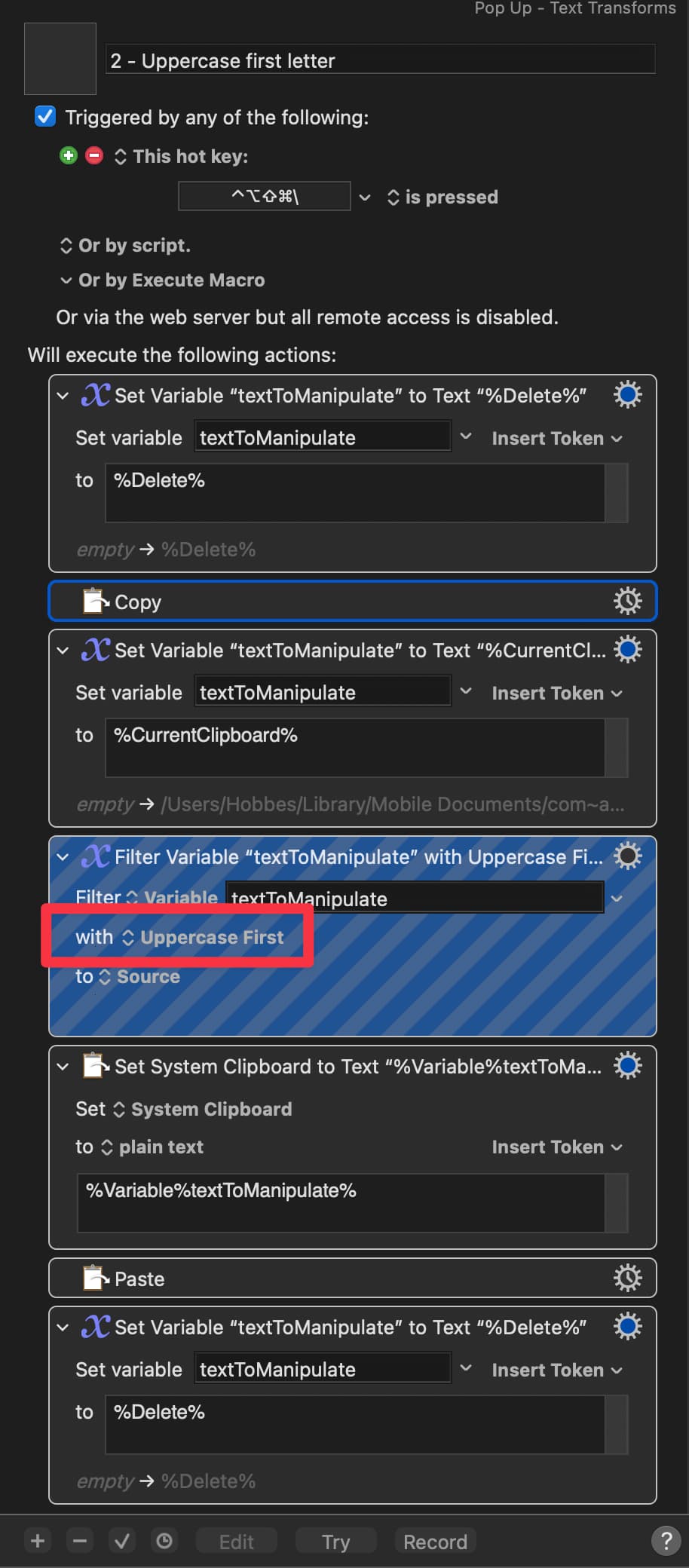Toggle the bottom checkmark enable button
The width and height of the screenshot is (689, 1568).
pos(121,1541)
